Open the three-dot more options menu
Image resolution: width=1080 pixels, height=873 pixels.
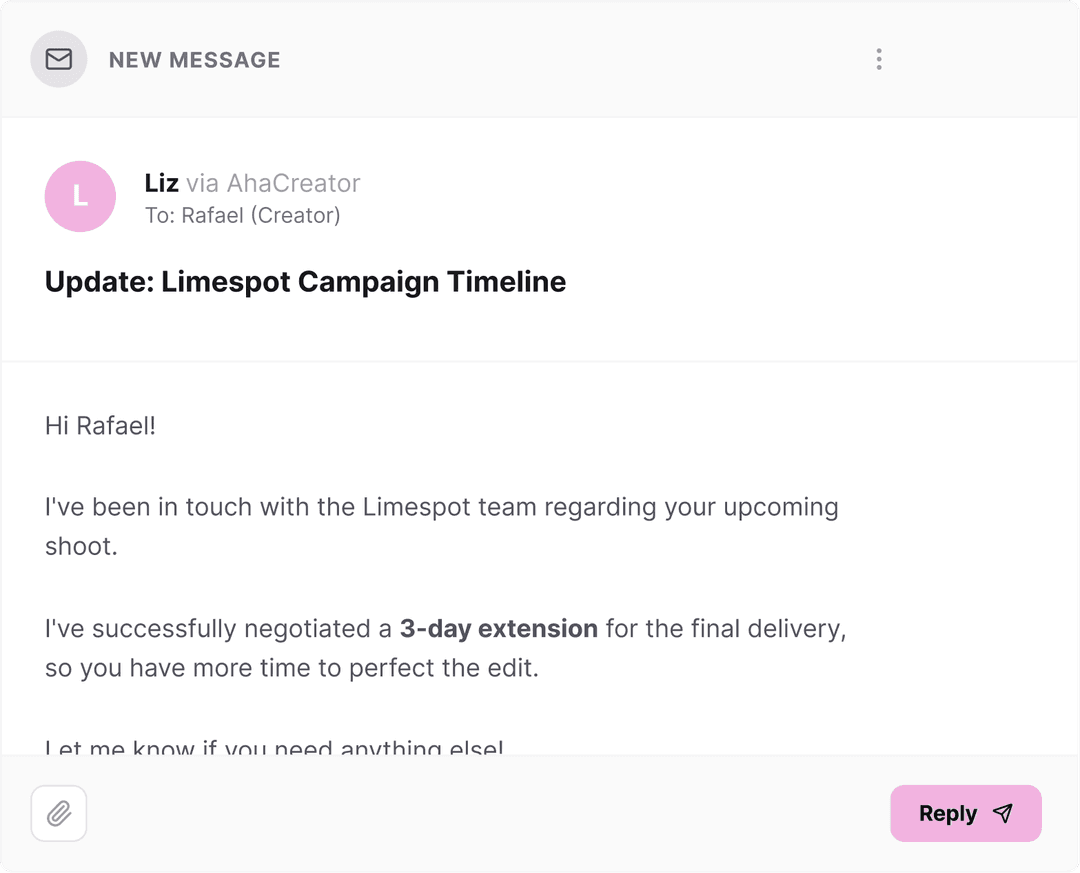pyautogui.click(x=879, y=60)
